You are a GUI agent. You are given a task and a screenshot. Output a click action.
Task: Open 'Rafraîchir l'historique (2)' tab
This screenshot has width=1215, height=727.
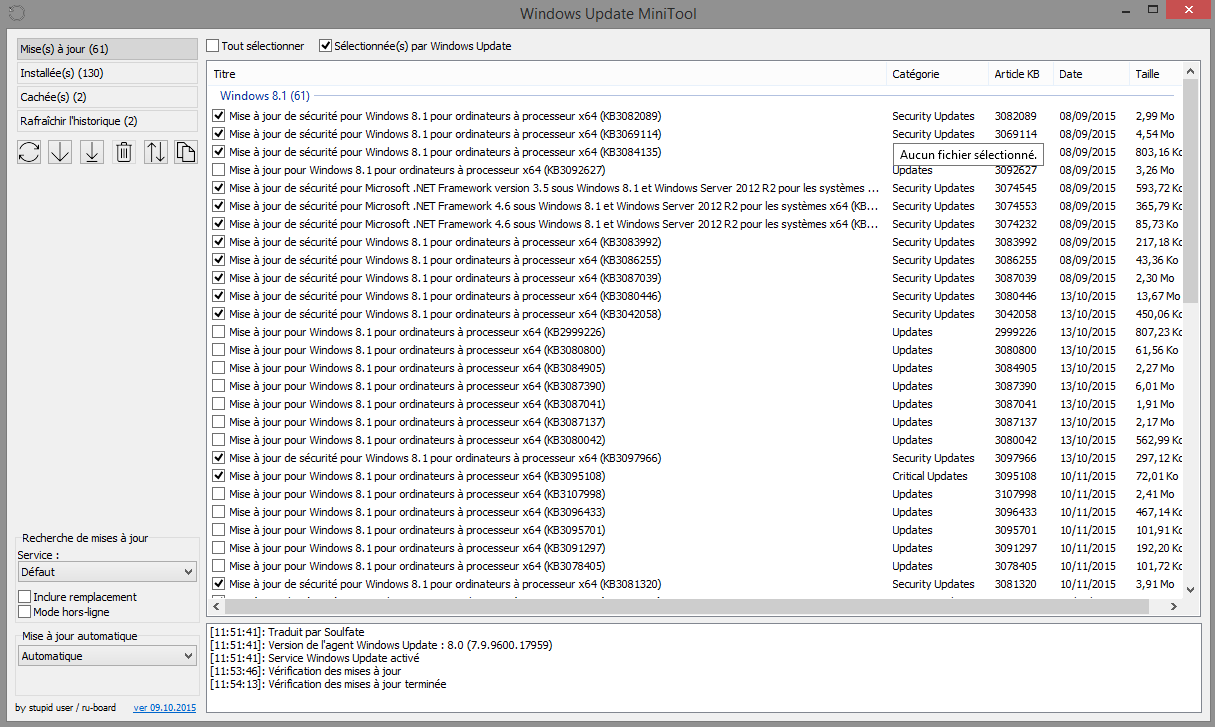[107, 121]
